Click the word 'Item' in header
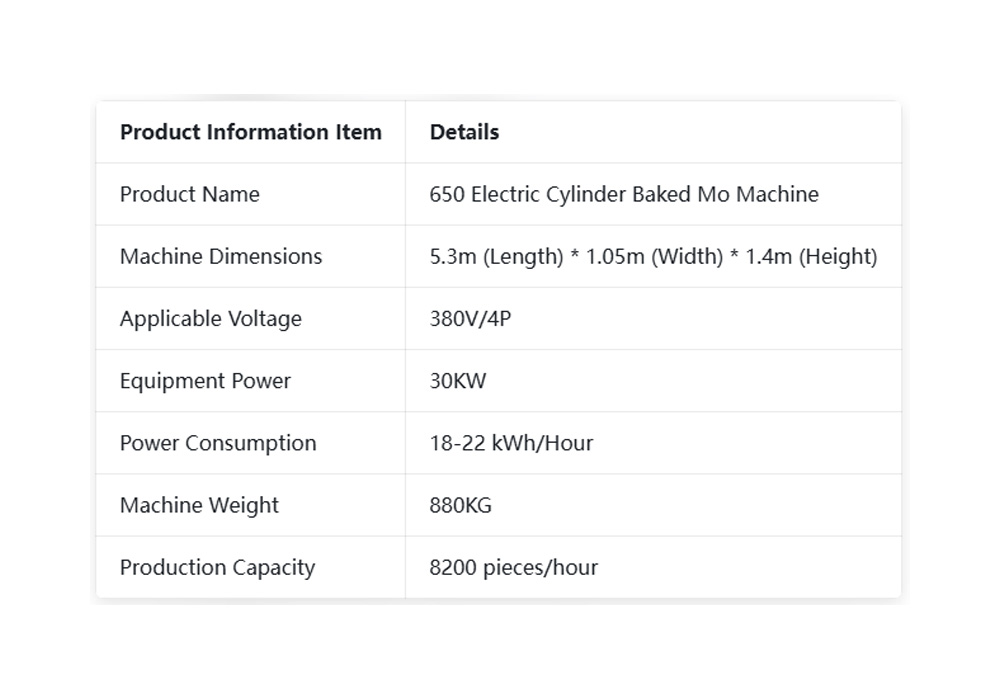 point(358,132)
